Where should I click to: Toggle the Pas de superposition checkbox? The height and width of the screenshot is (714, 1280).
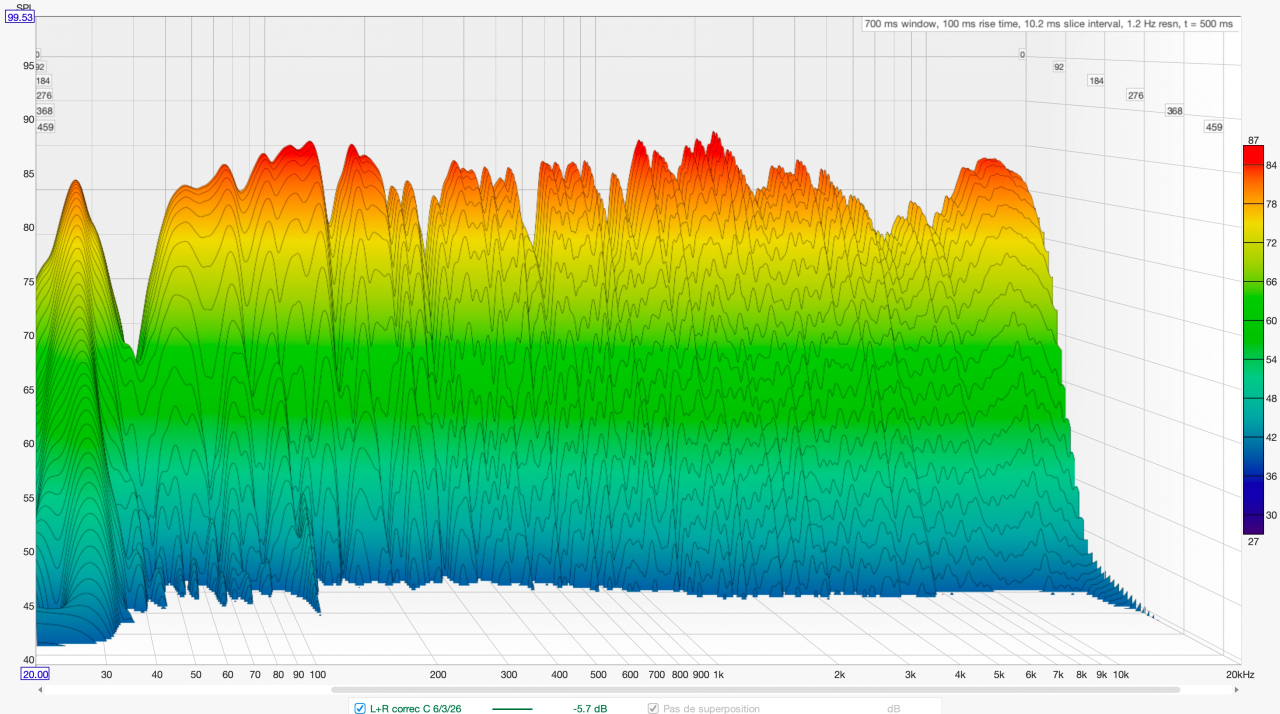(653, 708)
